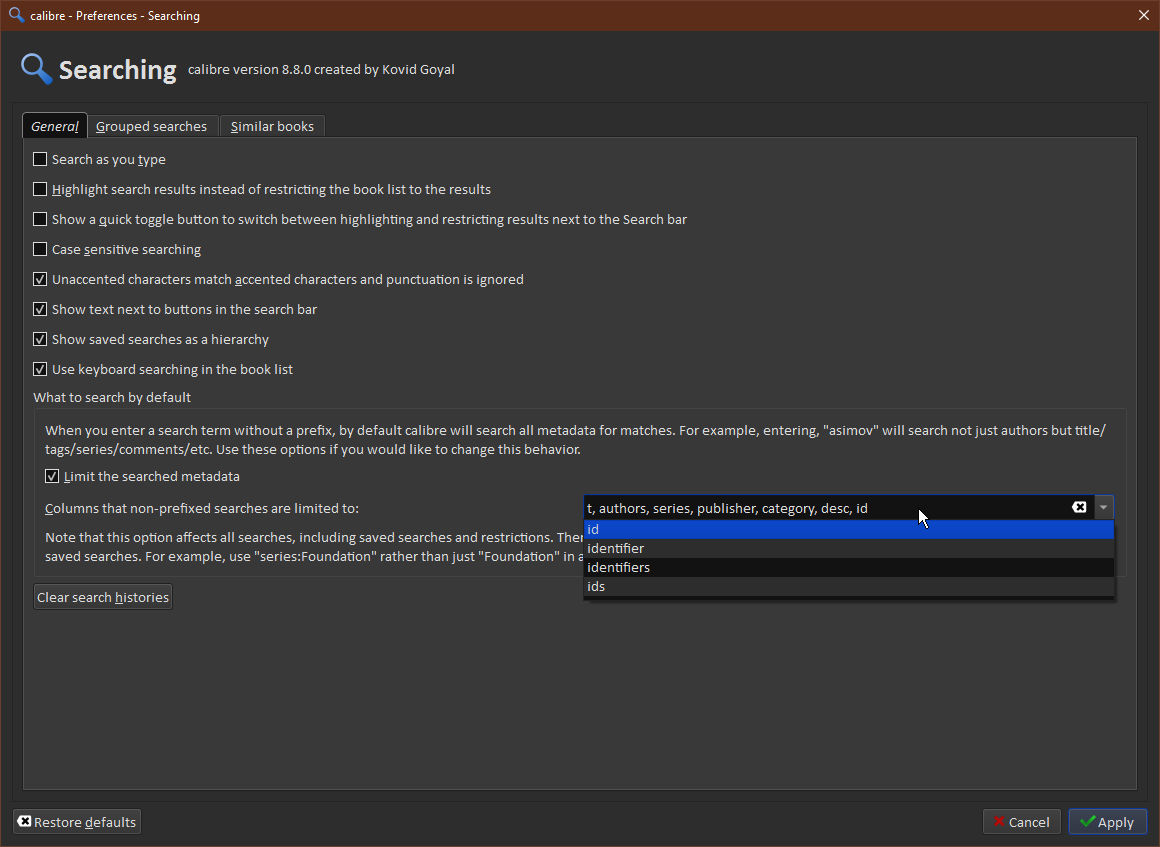Click the calibre version 8.8.0 text

point(321,70)
